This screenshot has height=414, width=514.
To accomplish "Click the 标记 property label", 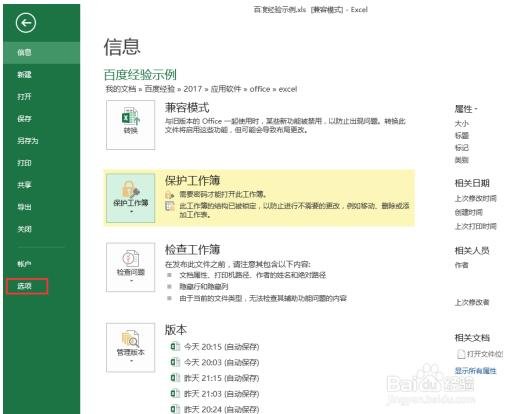I will 462,148.
